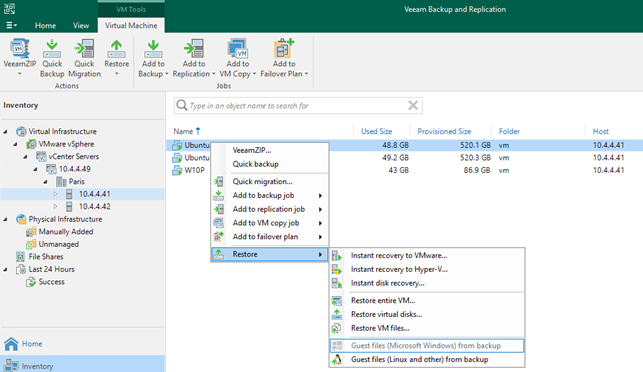Select File Shares in inventory tree
643x372 pixels.
46,257
